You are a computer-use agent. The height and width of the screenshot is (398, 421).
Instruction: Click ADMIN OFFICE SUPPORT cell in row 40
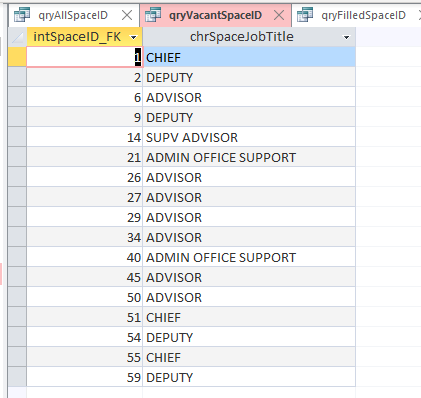pos(249,257)
